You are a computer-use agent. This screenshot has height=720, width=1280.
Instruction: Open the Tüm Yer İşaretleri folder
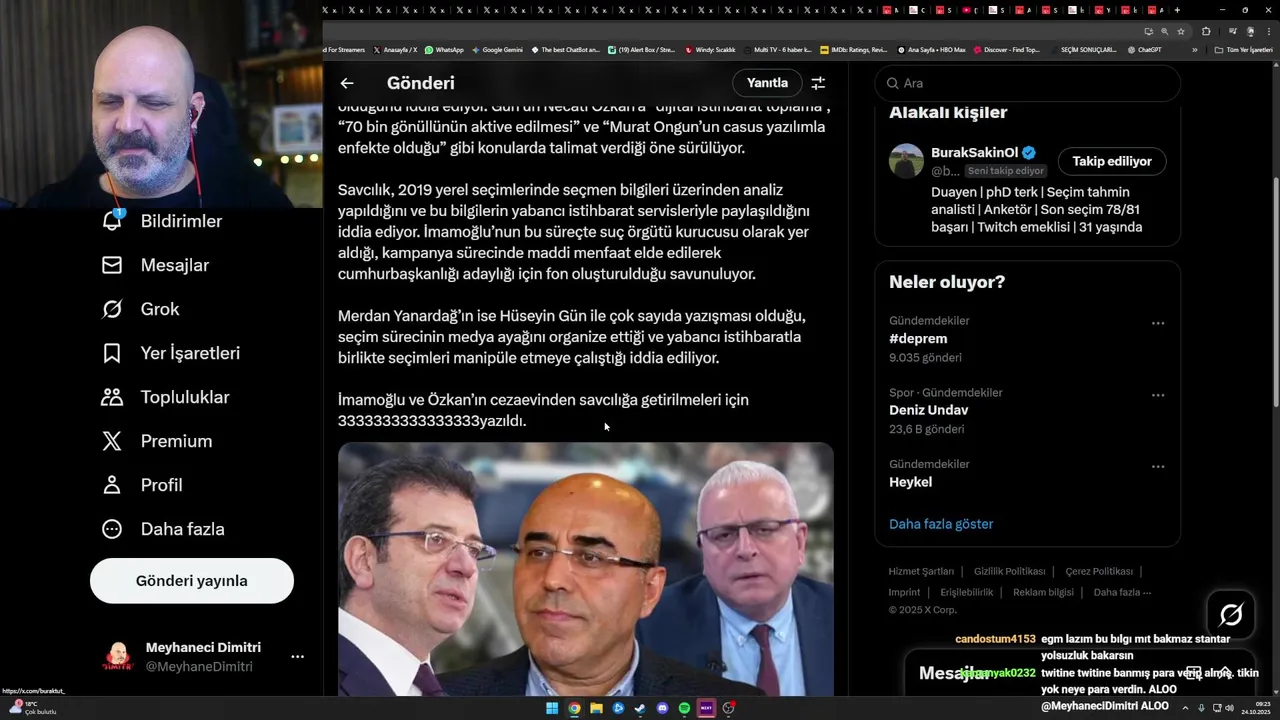(x=1244, y=49)
